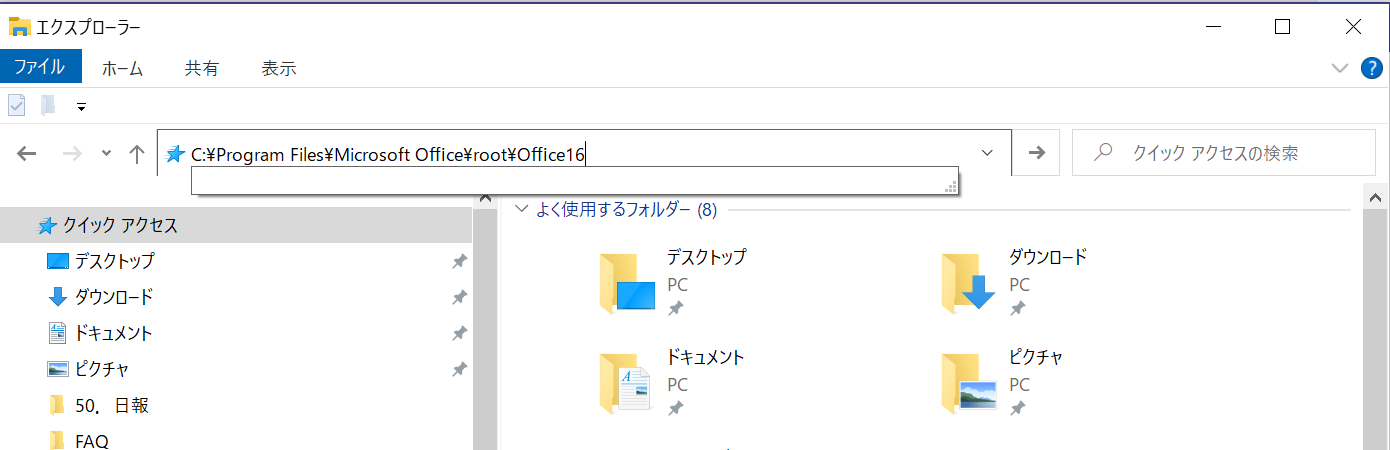Click the autocomplete dropdown resize grip
This screenshot has width=1390, height=450.
tap(952, 188)
